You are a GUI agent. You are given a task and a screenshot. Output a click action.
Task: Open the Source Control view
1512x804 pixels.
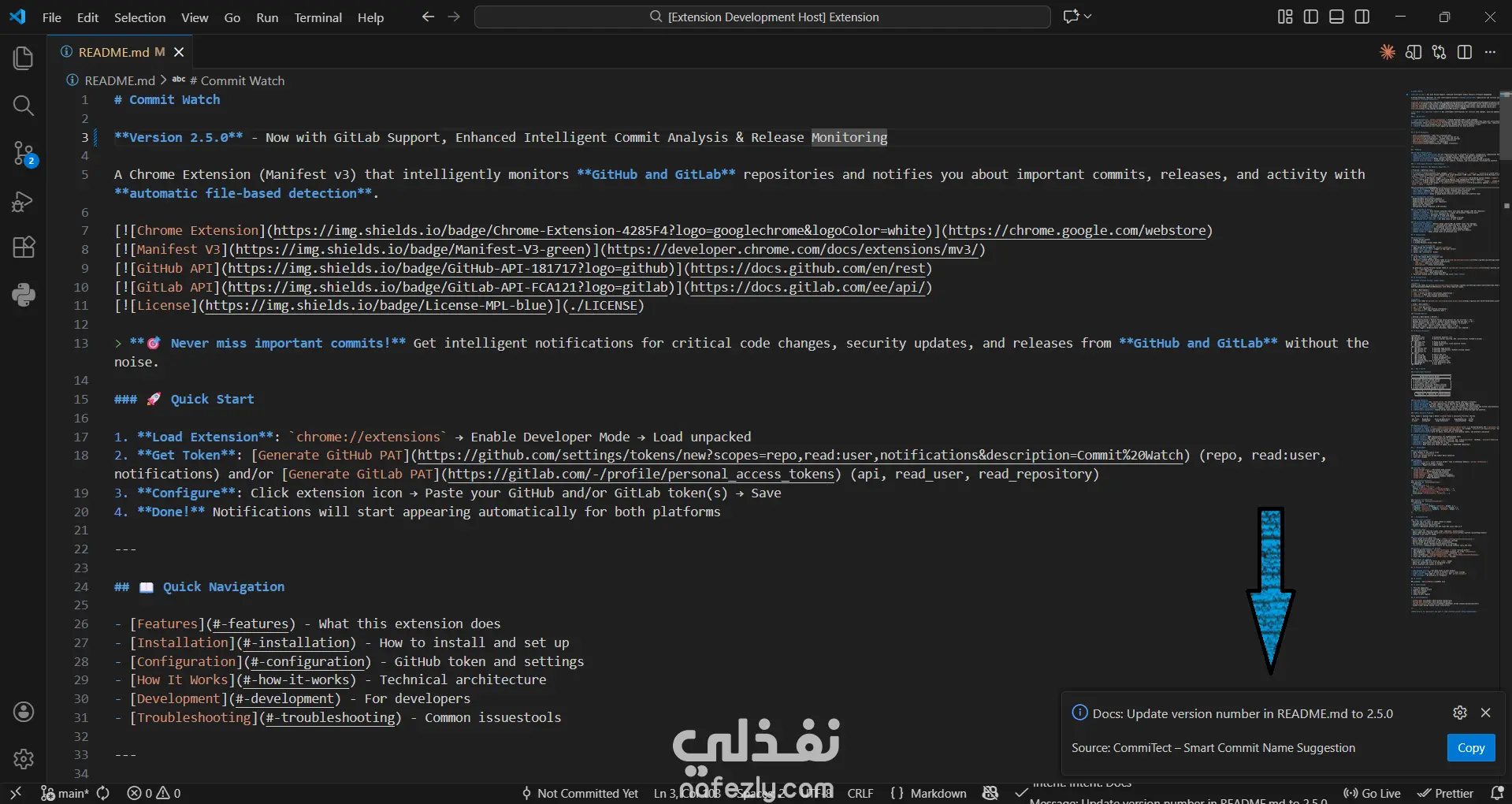tap(24, 154)
